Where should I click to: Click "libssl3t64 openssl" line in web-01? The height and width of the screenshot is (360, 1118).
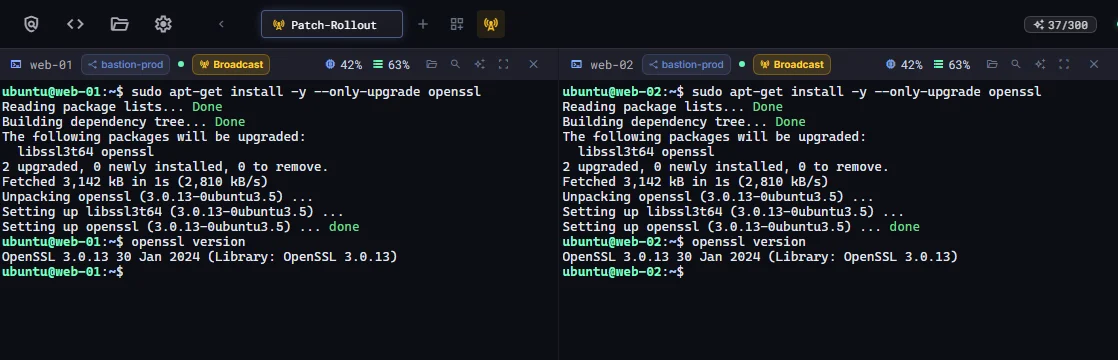click(x=86, y=152)
